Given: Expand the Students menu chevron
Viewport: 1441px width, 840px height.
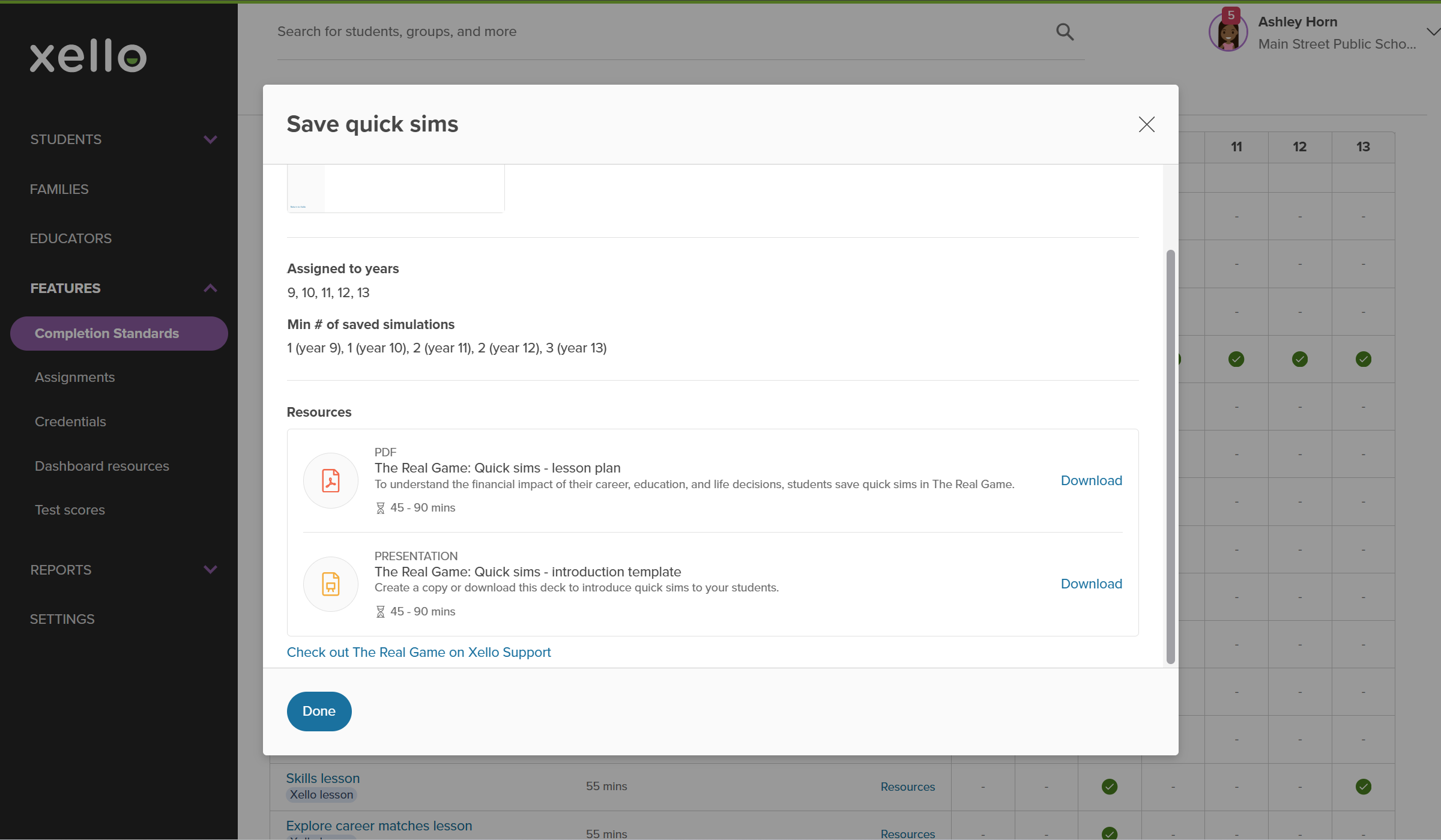Looking at the screenshot, I should click(x=210, y=139).
